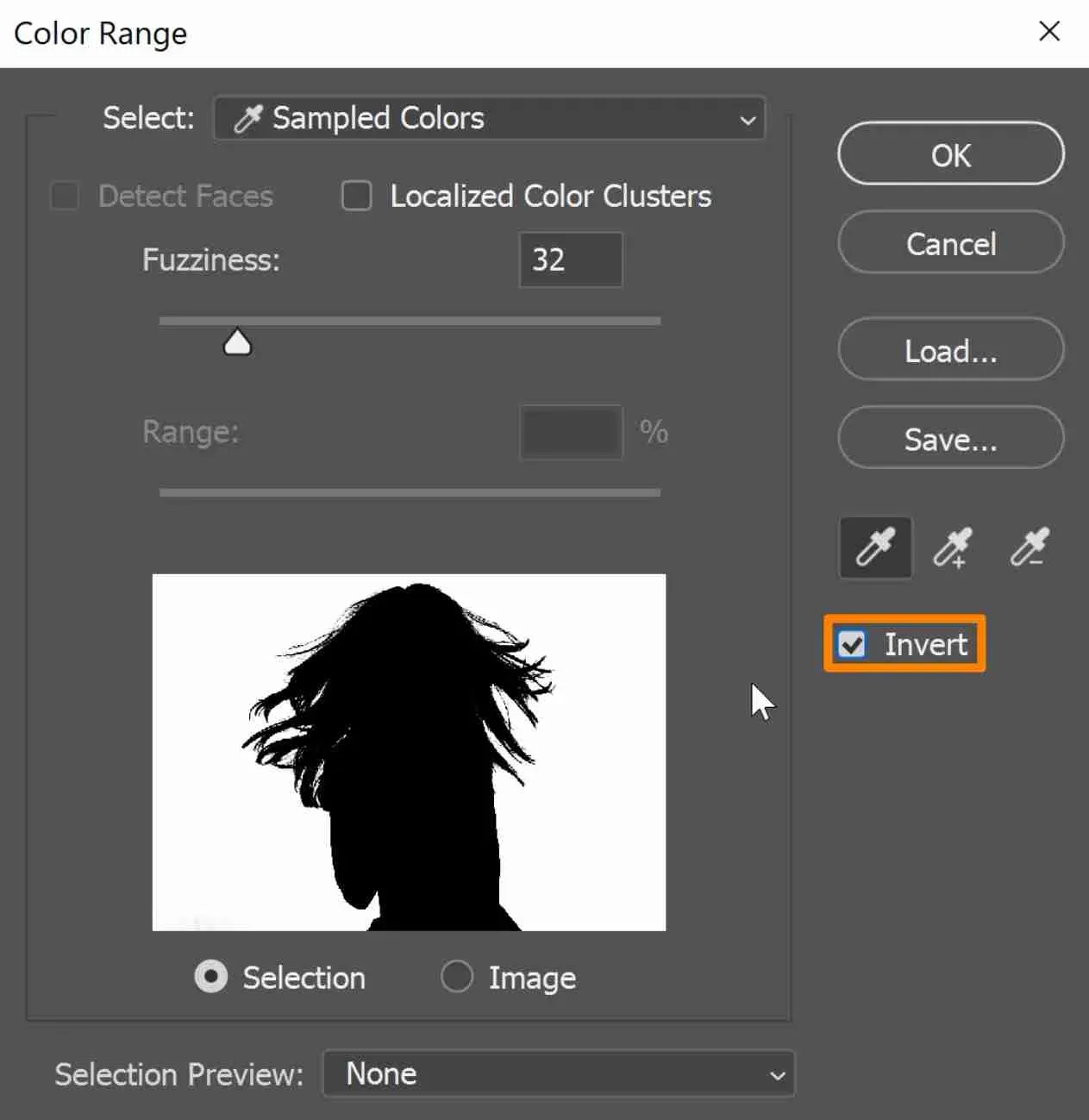The height and width of the screenshot is (1120, 1089).
Task: Switch preview to the Image radio option
Action: tap(457, 977)
